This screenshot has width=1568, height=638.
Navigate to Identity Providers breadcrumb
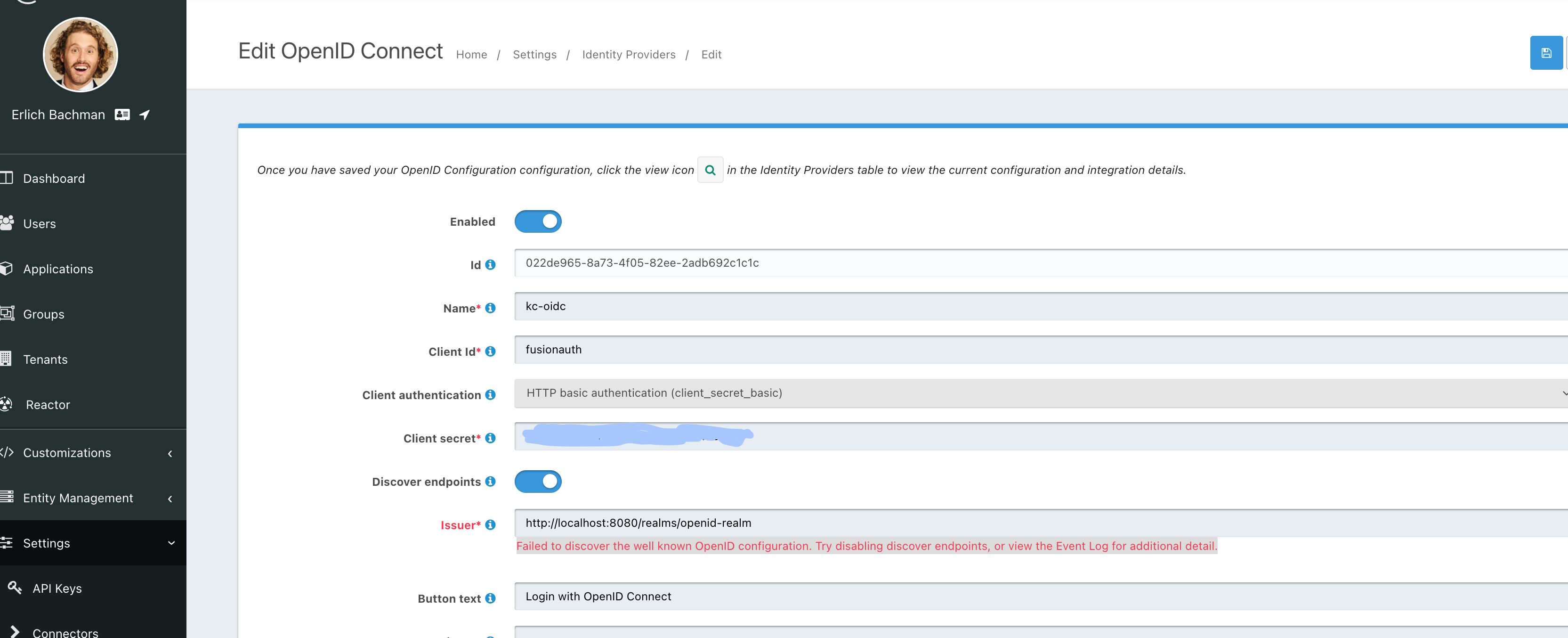click(629, 54)
